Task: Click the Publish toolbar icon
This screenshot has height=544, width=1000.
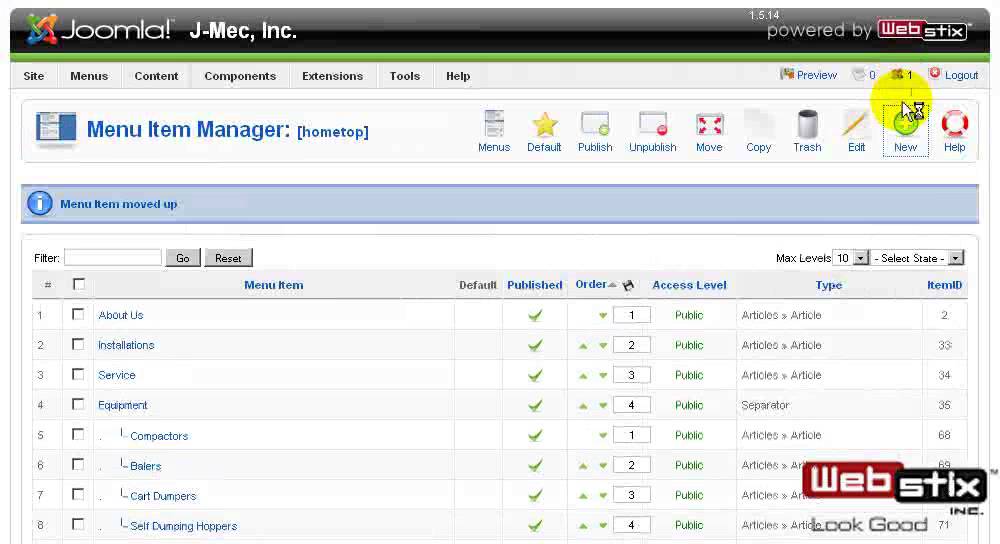Action: [595, 131]
